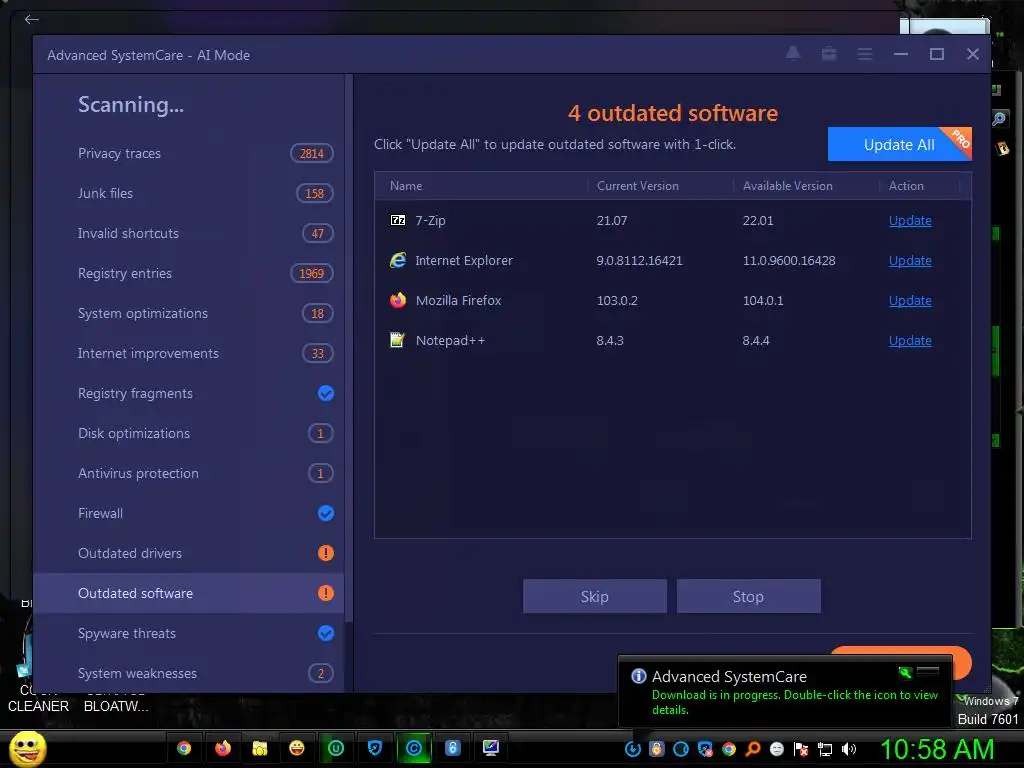Image resolution: width=1024 pixels, height=768 pixels.
Task: Click the notification bell icon in title bar
Action: (793, 54)
